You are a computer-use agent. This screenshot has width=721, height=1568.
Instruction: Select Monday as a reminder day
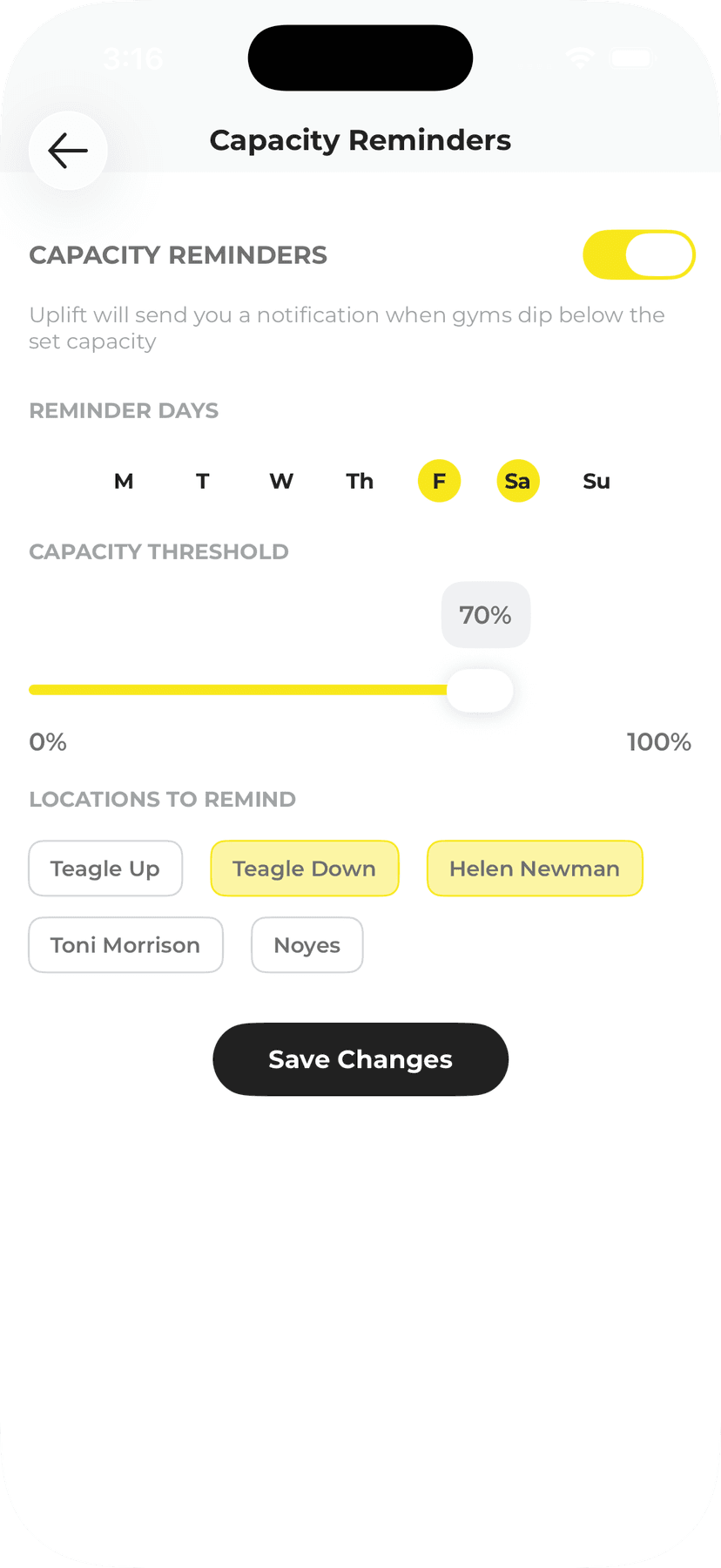[x=124, y=480]
